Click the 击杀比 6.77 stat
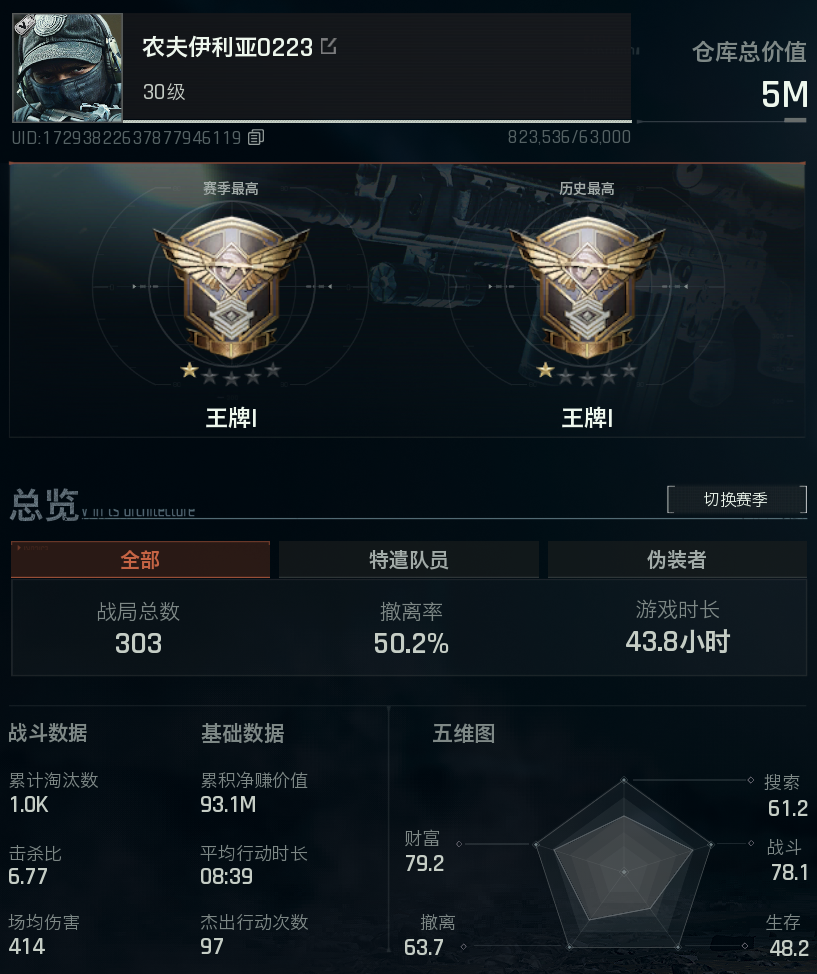The height and width of the screenshot is (974, 817). click(35, 865)
